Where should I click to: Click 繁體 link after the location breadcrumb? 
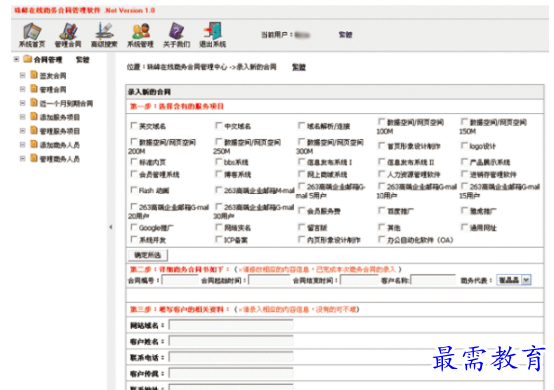coord(299,67)
